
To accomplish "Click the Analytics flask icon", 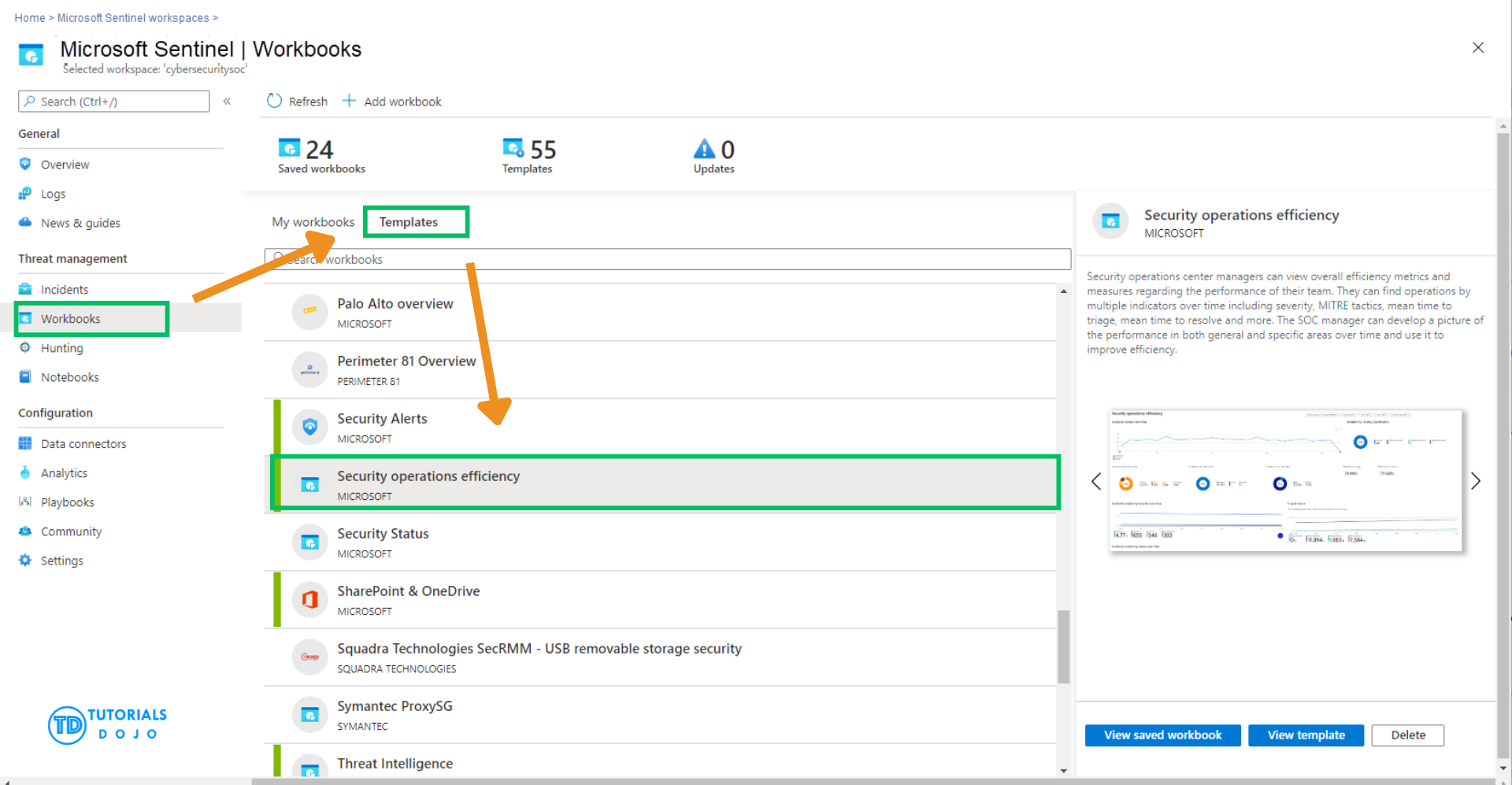I will coord(25,472).
